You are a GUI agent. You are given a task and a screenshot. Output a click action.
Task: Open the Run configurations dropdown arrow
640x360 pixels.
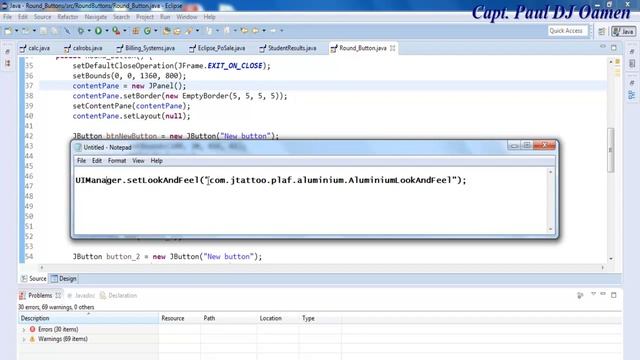click(x=107, y=31)
